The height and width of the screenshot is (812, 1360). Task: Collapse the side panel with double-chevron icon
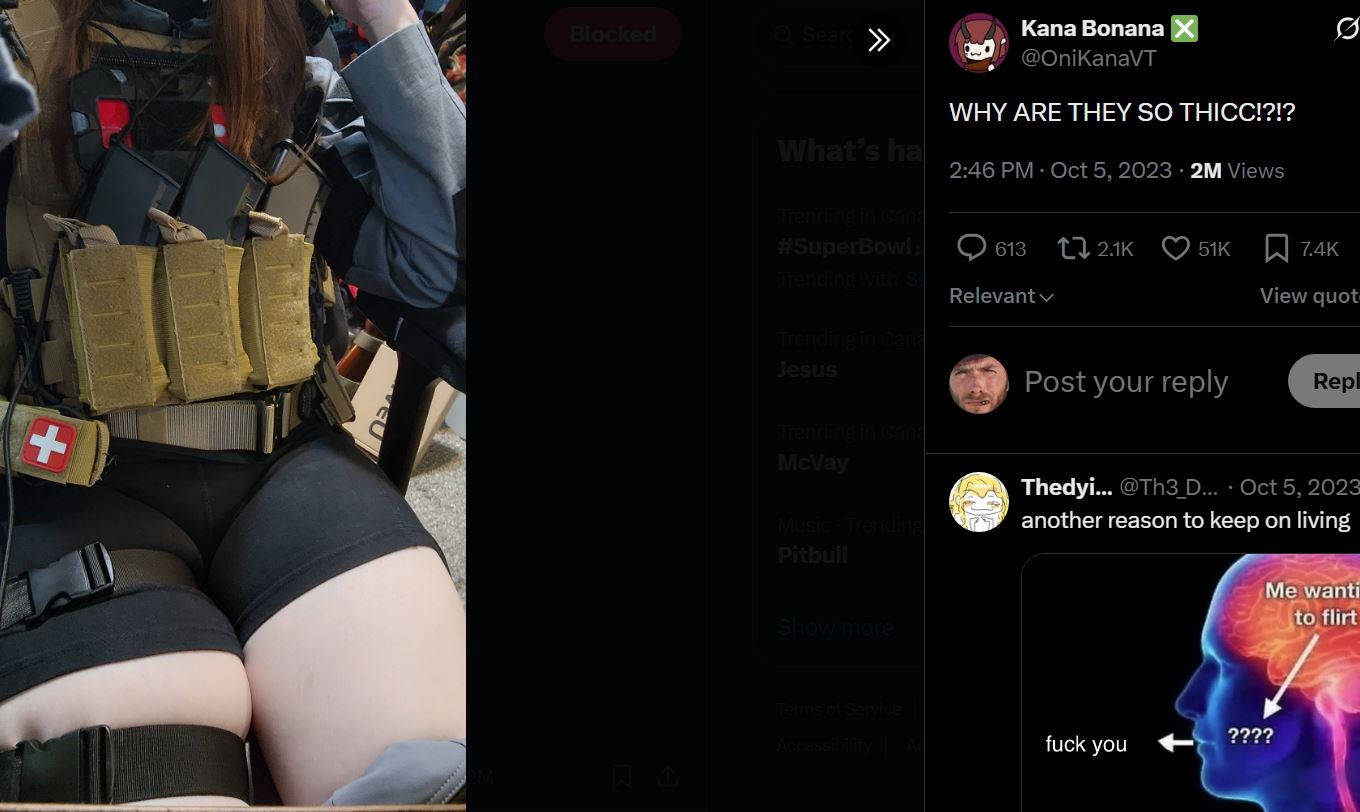click(879, 40)
